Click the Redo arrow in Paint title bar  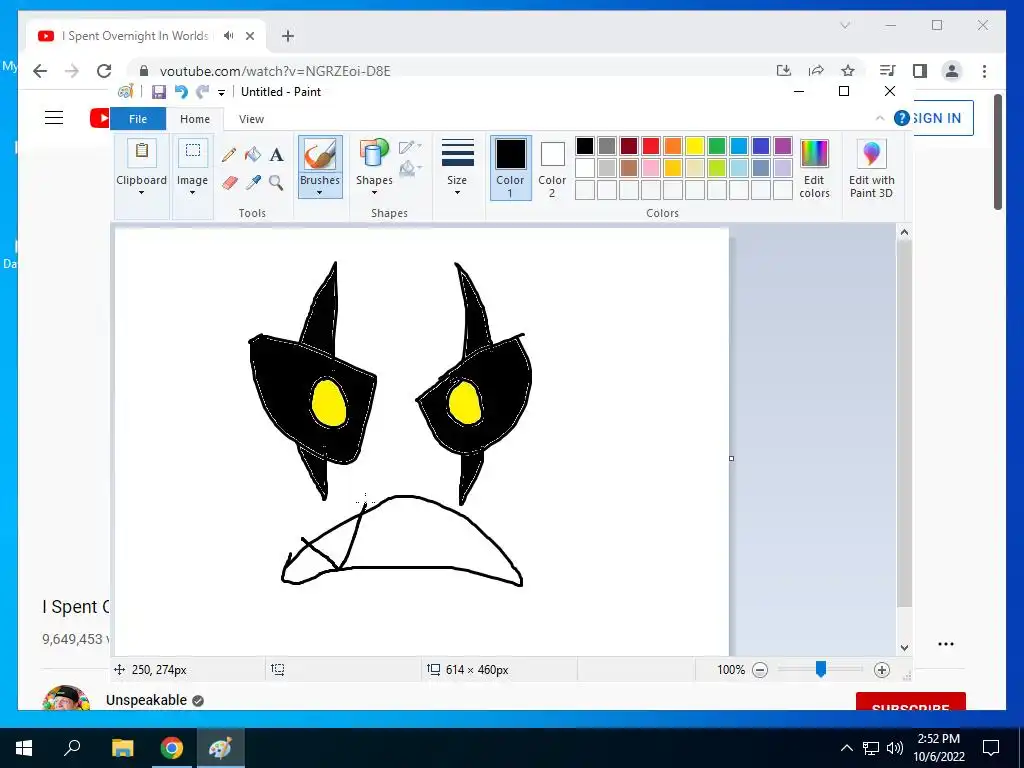coord(203,92)
